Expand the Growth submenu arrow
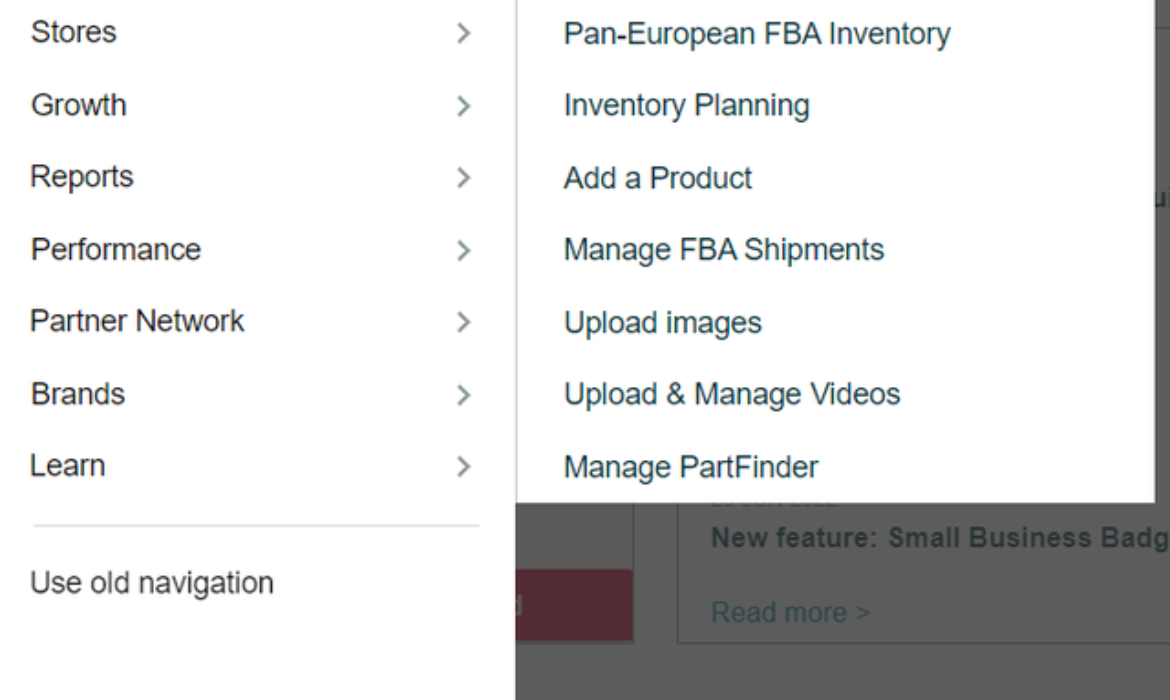1170x700 pixels. [x=462, y=106]
